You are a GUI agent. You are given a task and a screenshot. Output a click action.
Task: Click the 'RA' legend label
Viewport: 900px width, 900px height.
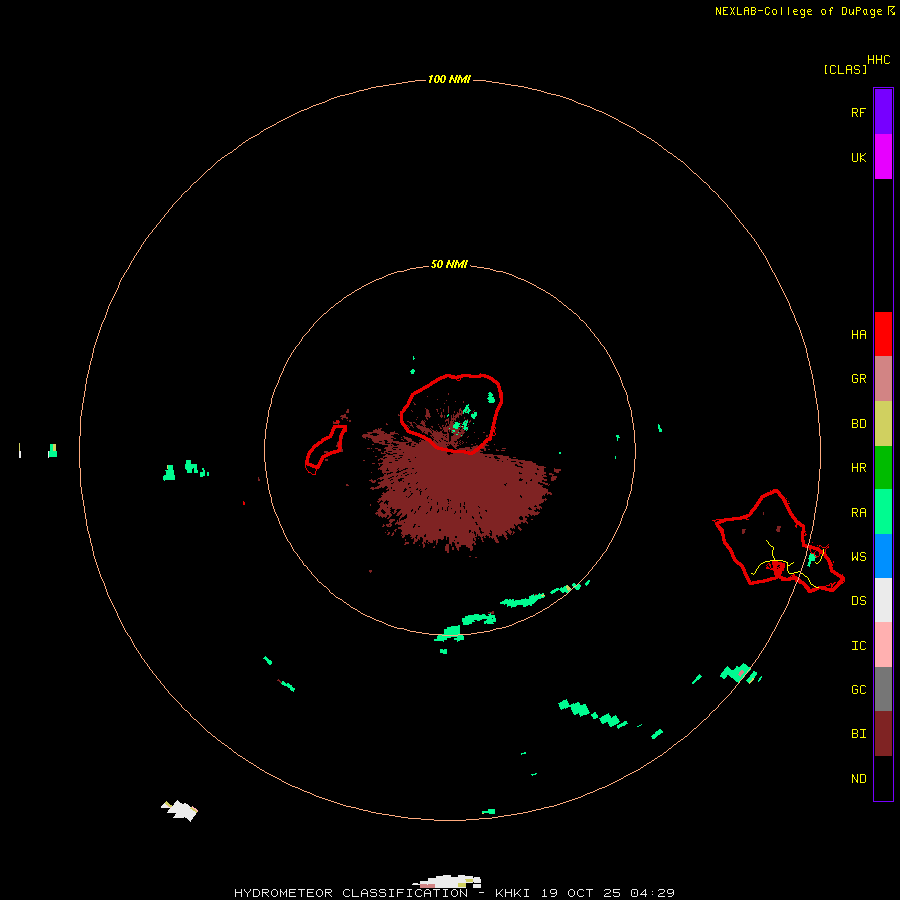coord(858,512)
